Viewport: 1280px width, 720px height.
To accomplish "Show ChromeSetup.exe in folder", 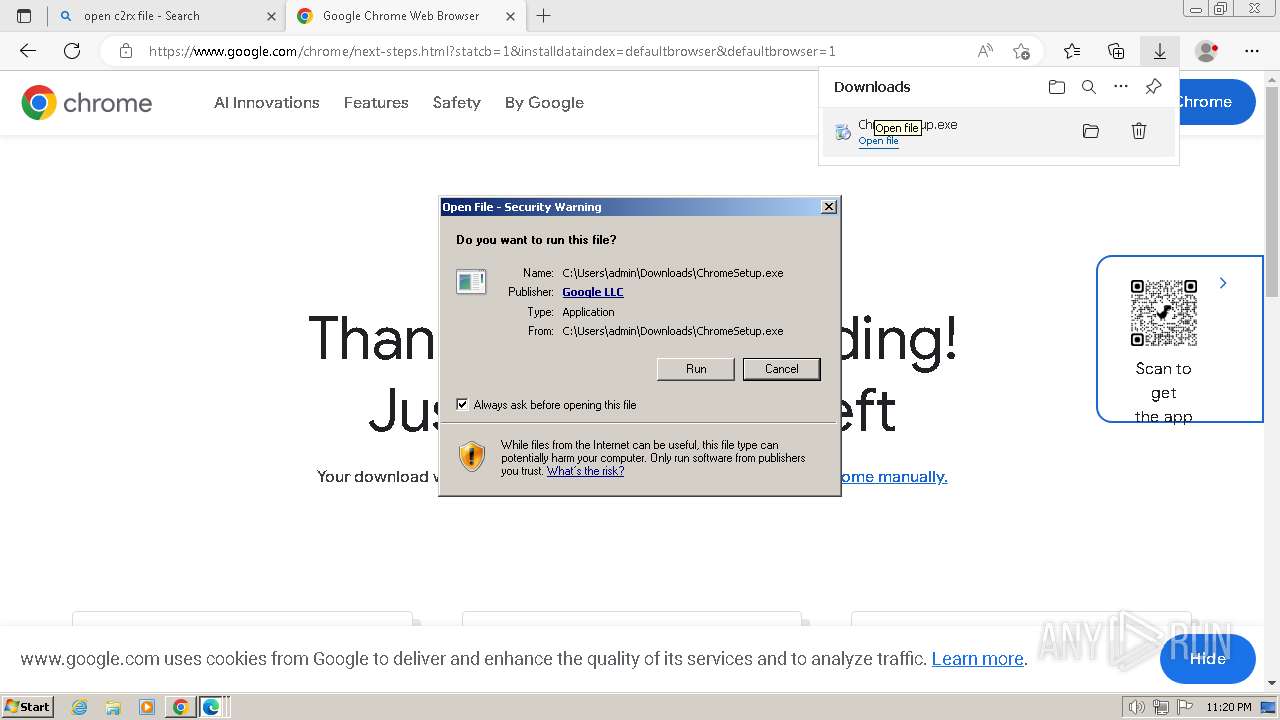I will click(1091, 131).
